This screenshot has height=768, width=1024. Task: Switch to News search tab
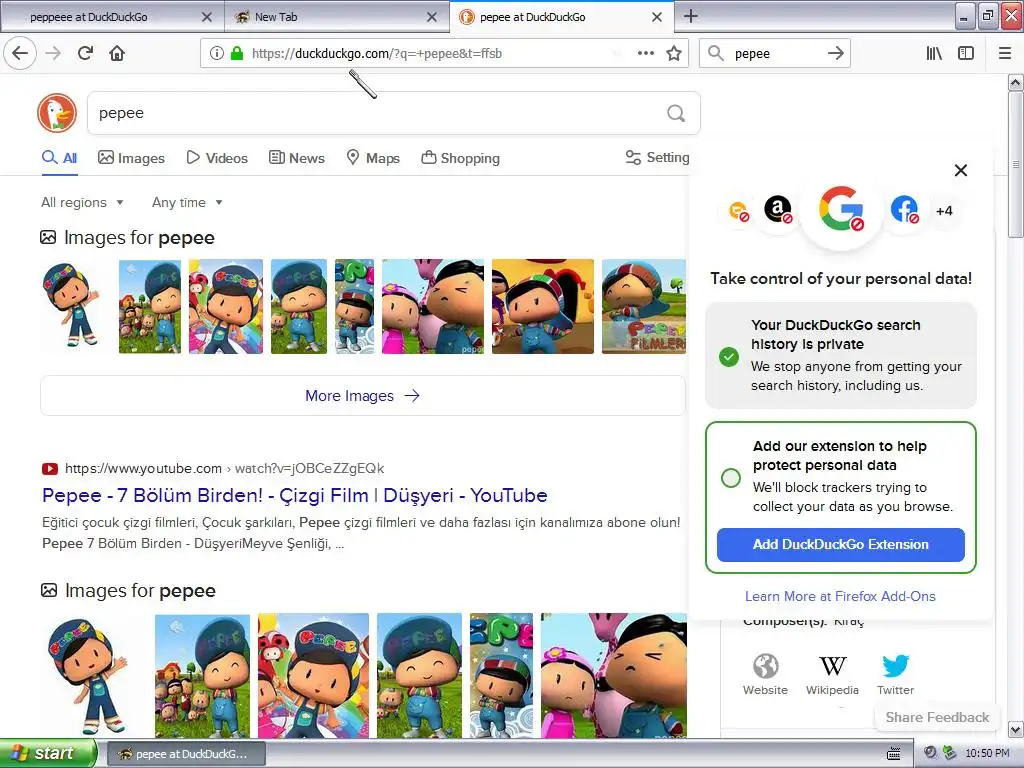(x=296, y=158)
